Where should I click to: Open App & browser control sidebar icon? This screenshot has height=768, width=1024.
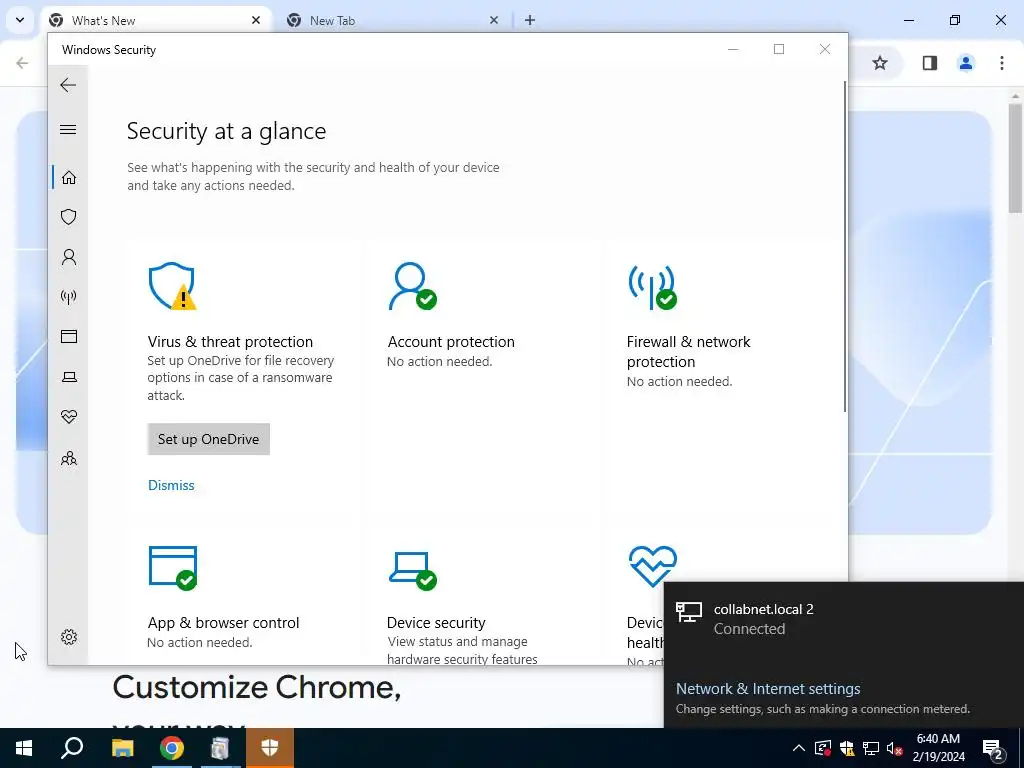(x=69, y=336)
